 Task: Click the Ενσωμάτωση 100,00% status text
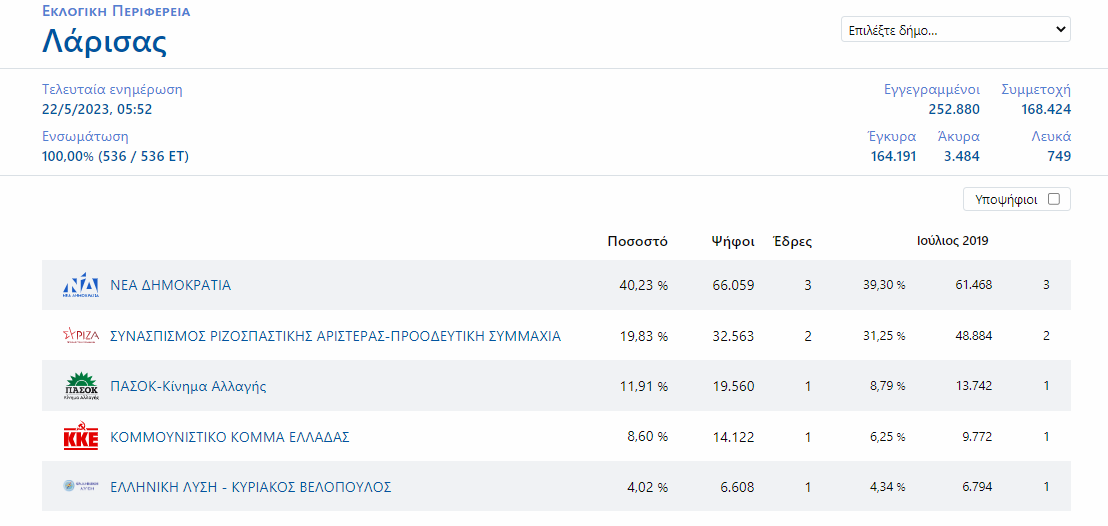pos(115,156)
